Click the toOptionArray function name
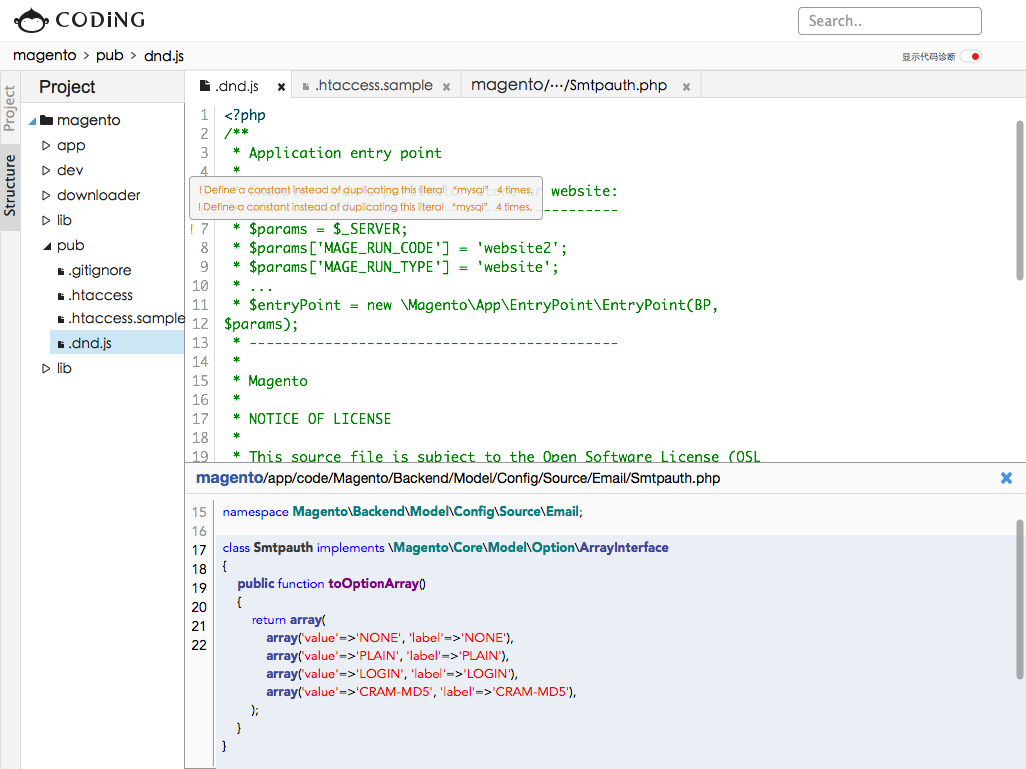This screenshot has width=1026, height=769. (373, 584)
